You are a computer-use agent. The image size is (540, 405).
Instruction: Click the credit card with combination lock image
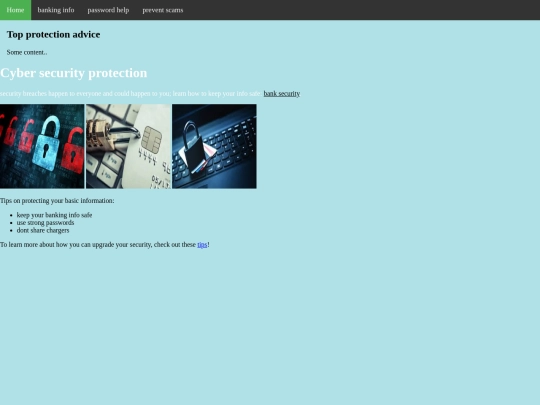(128, 146)
